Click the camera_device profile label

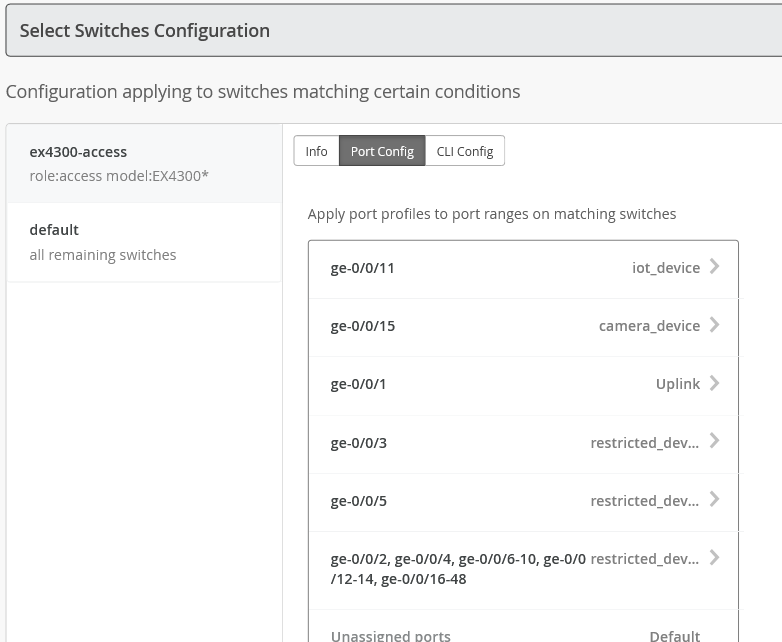tap(649, 326)
